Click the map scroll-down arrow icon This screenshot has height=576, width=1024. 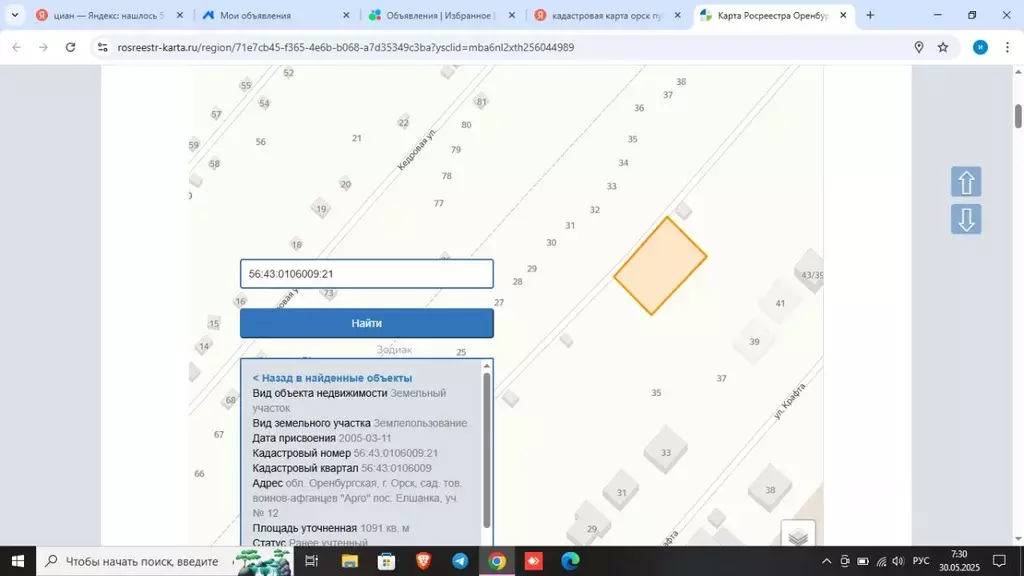pos(966,219)
